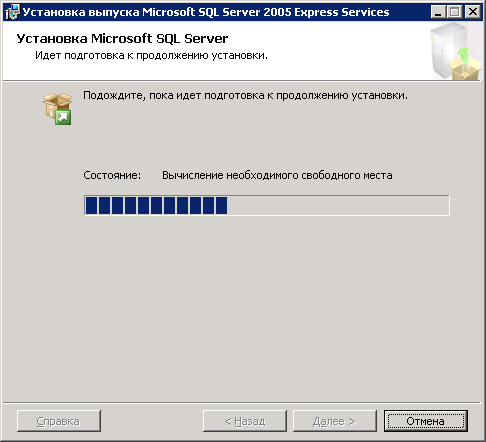486x442 pixels.
Task: Click the Справка help button
Action: (x=59, y=421)
